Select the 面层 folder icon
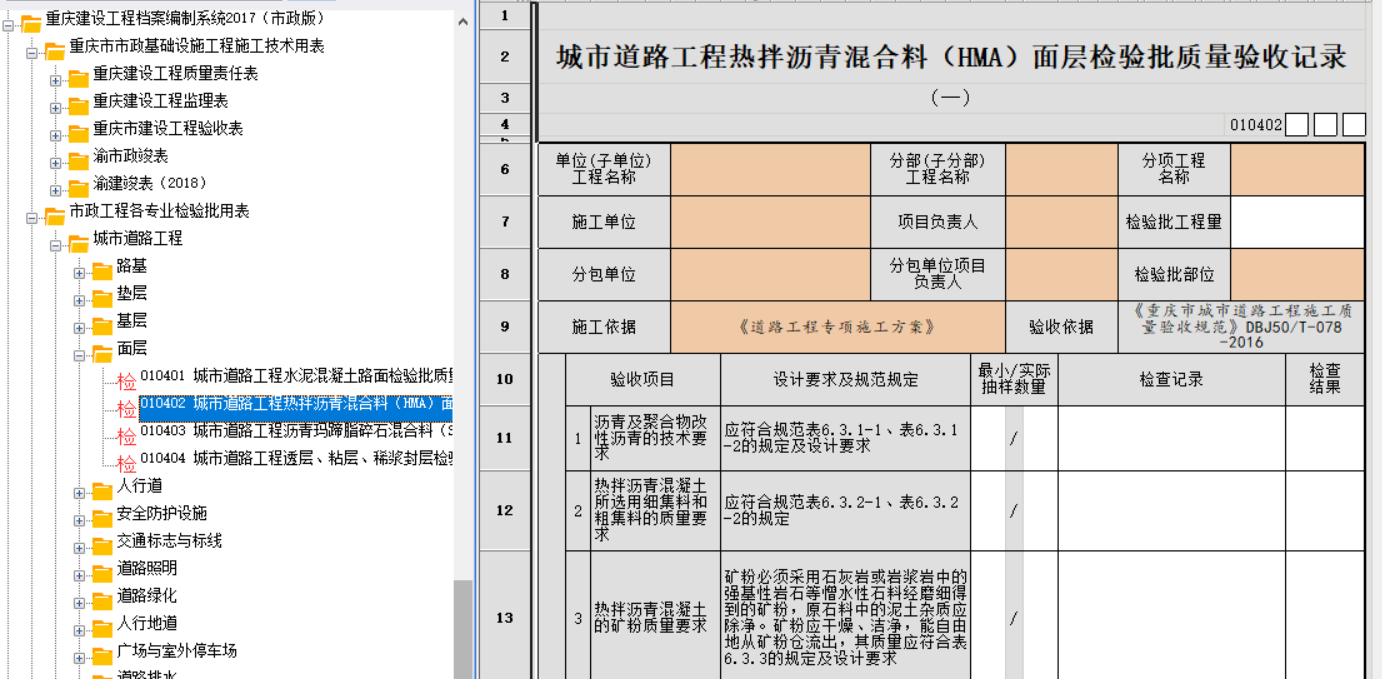Viewport: 1382px width, 679px height. (102, 353)
